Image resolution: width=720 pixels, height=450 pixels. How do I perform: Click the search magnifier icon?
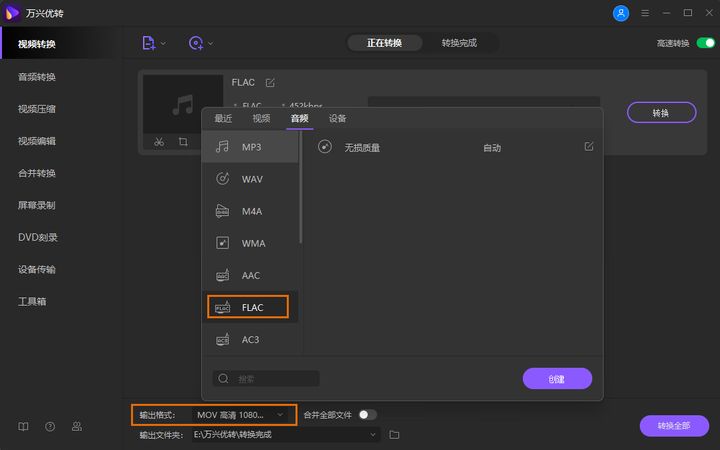click(x=224, y=378)
